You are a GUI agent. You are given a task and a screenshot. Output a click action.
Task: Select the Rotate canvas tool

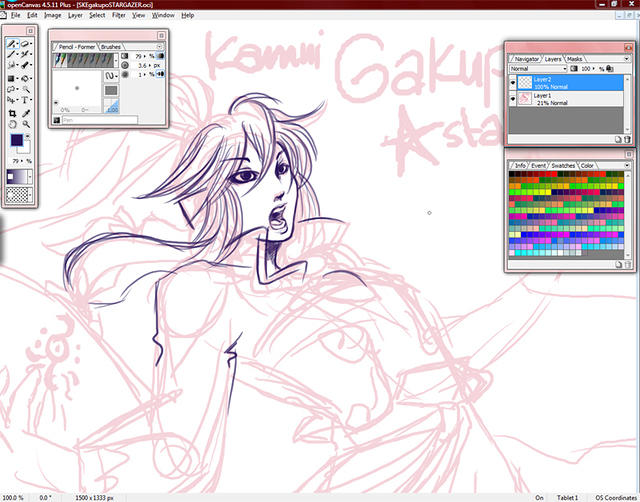[12, 124]
